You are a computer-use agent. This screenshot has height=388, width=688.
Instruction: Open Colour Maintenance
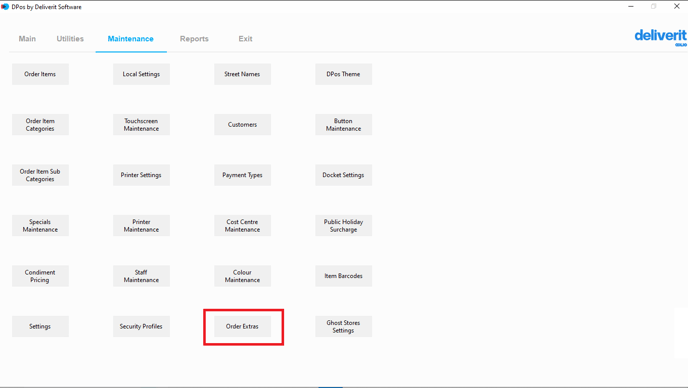click(242, 276)
